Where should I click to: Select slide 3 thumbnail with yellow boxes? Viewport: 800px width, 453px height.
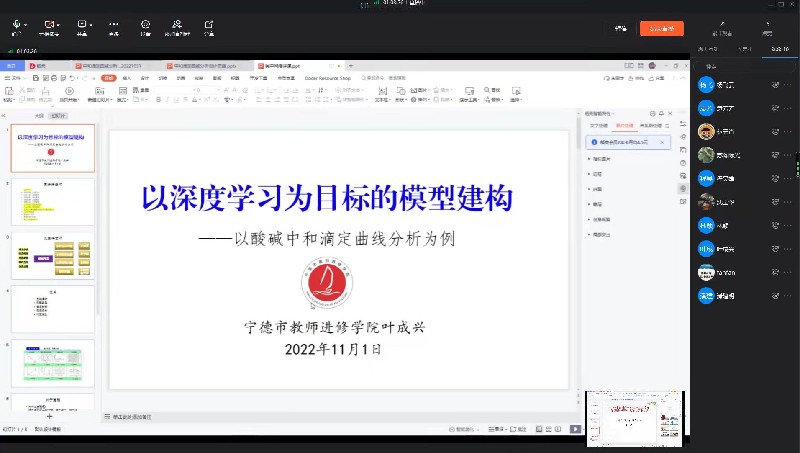coord(53,256)
